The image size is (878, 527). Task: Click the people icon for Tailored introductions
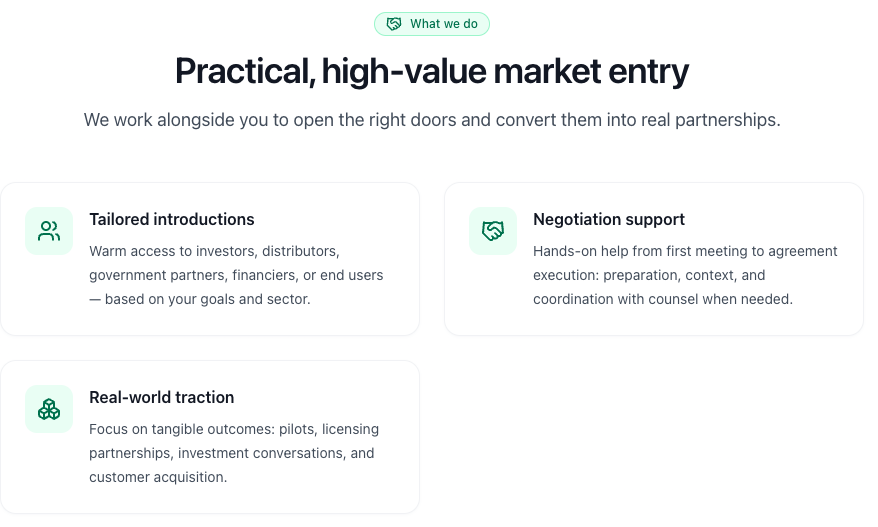click(x=49, y=231)
